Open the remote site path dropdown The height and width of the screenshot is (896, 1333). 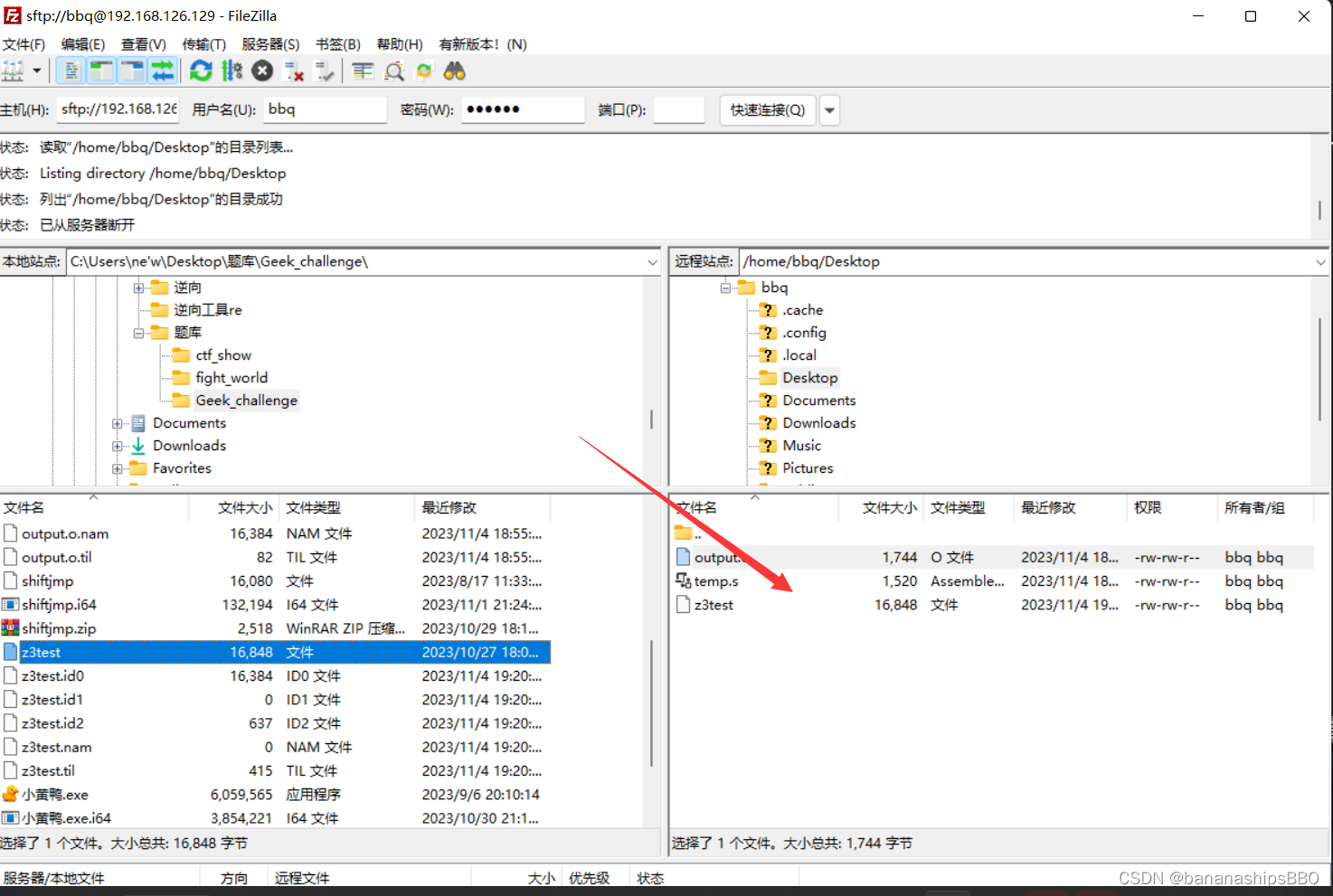click(x=1320, y=262)
